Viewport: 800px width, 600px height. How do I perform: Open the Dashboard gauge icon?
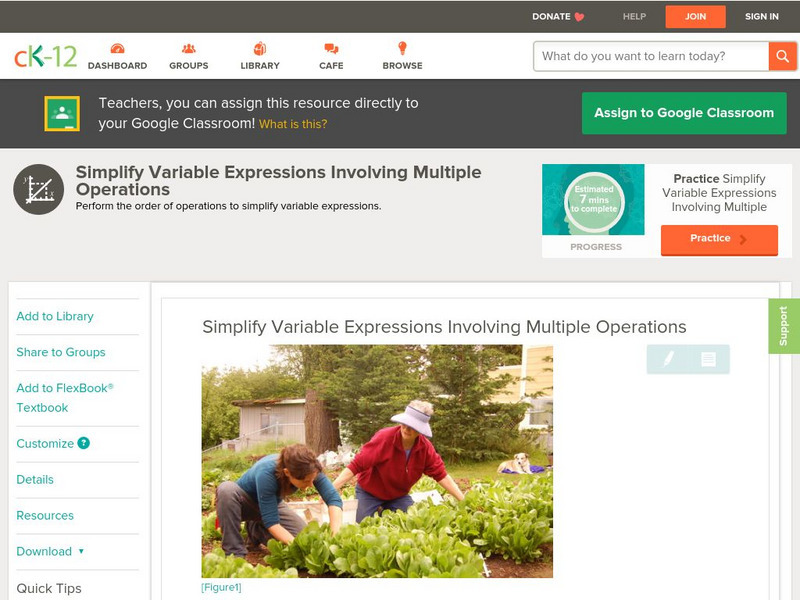click(x=117, y=48)
